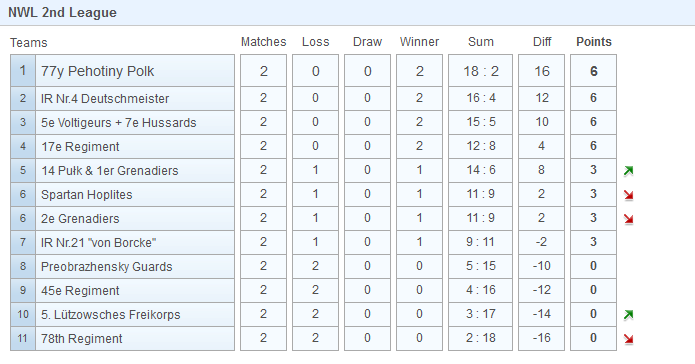
Task: Open team 77y Pehotiny Polk
Action: pos(98,71)
